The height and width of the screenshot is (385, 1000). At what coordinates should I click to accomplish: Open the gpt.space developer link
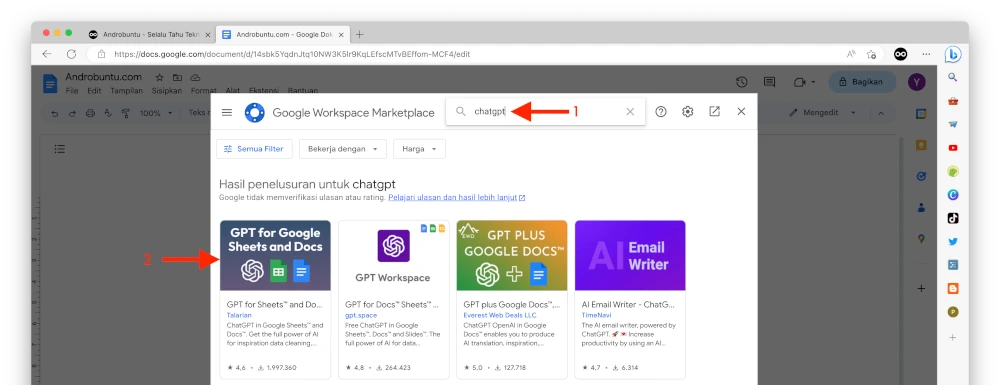pyautogui.click(x=361, y=315)
